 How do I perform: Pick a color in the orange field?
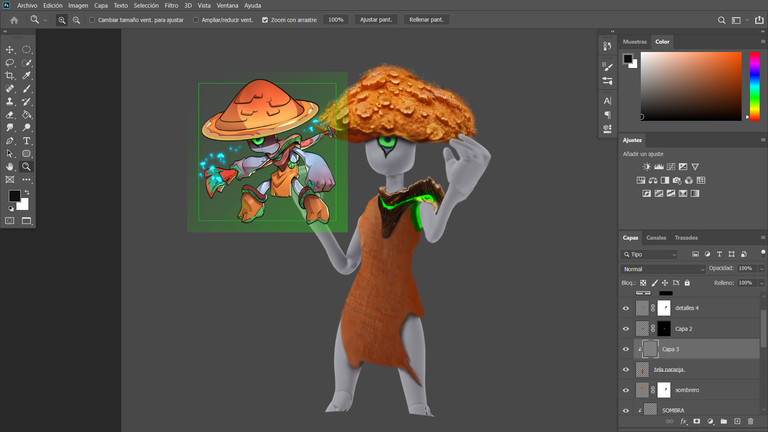coord(691,86)
